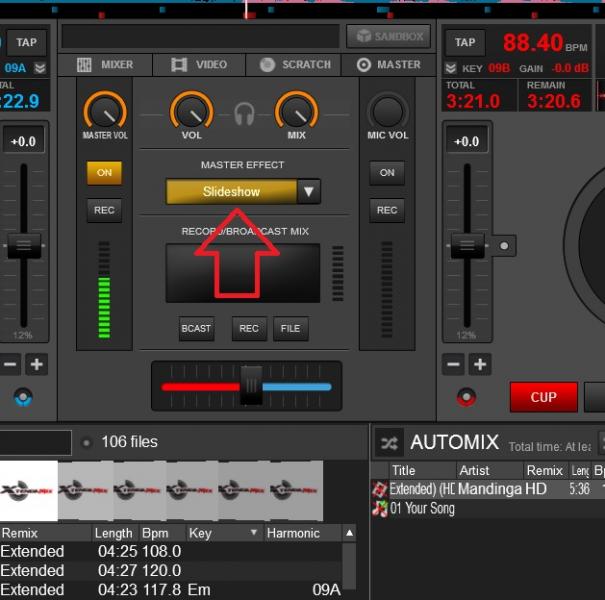Enable the microphone ON button
This screenshot has width=605, height=600.
[387, 173]
